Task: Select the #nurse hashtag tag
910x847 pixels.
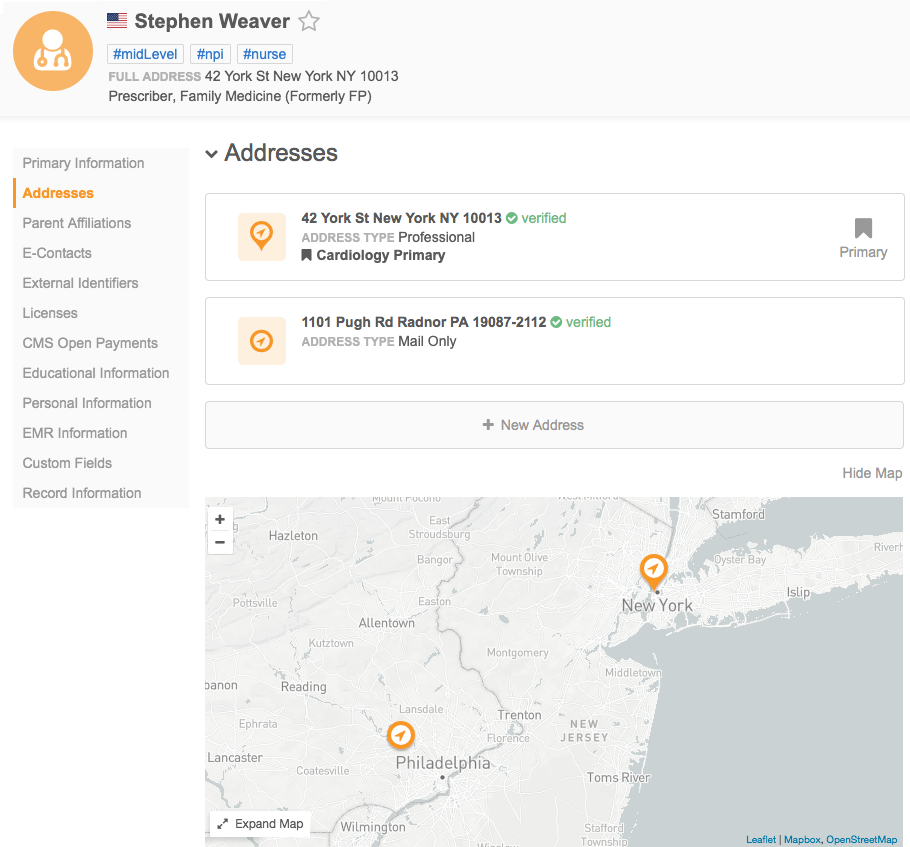Action: coord(265,54)
